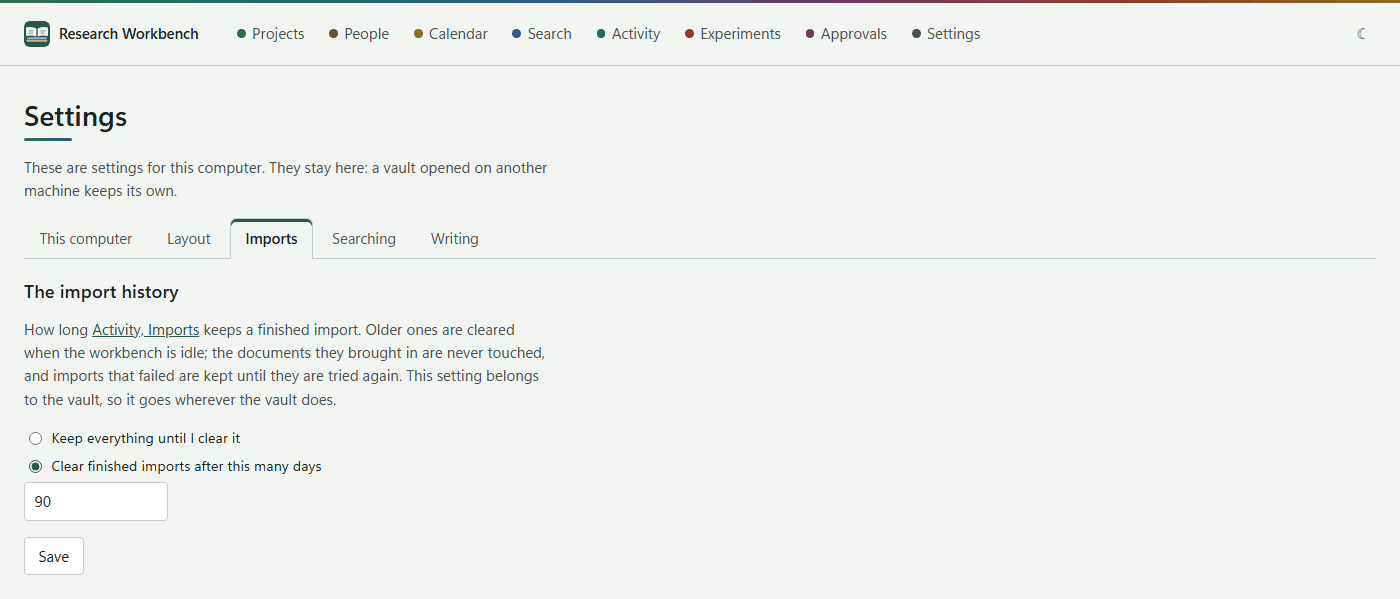Open the Search nav item
Viewport: 1400px width, 599px height.
point(541,34)
